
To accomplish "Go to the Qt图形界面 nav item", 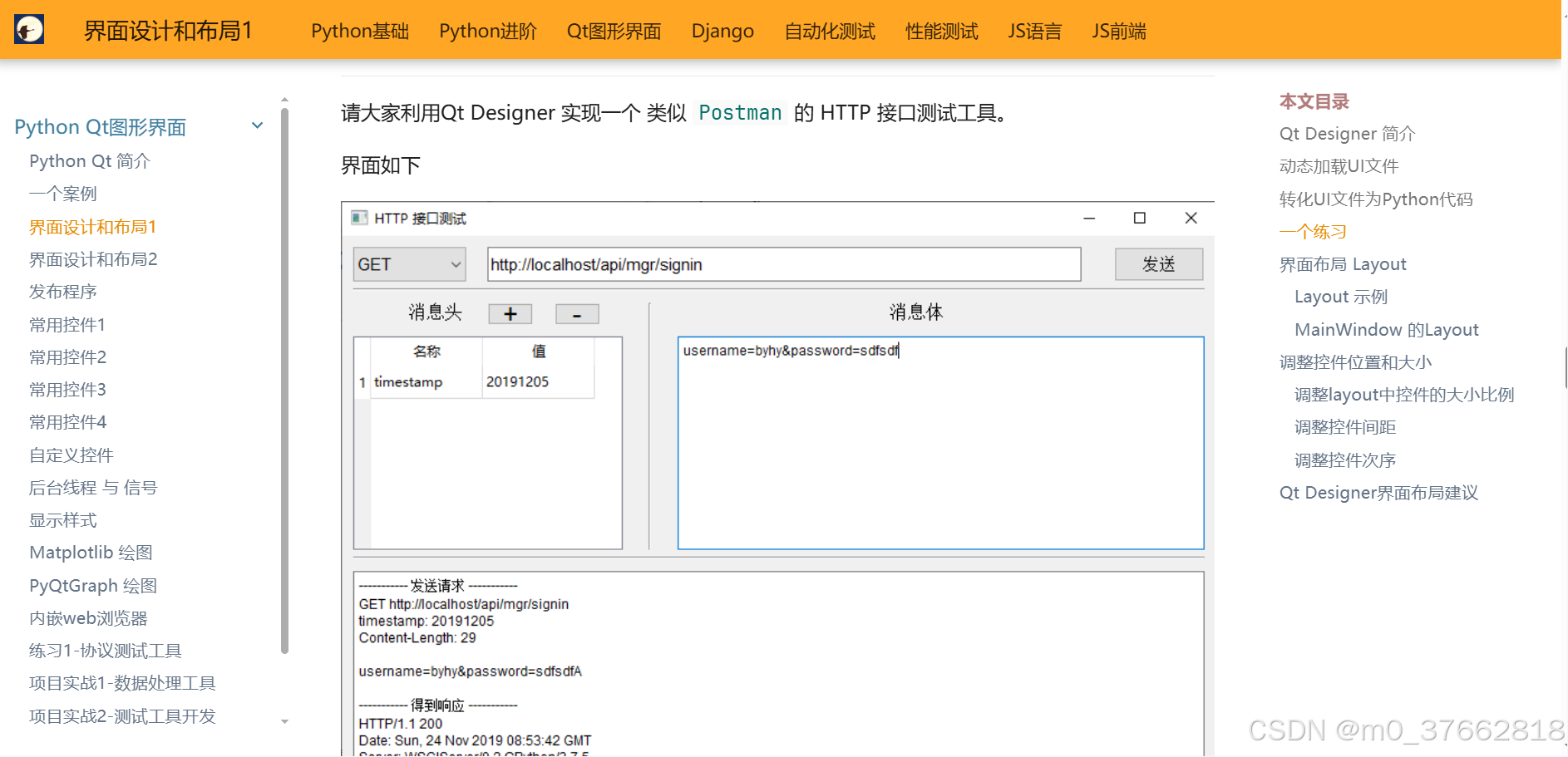I will click(614, 31).
